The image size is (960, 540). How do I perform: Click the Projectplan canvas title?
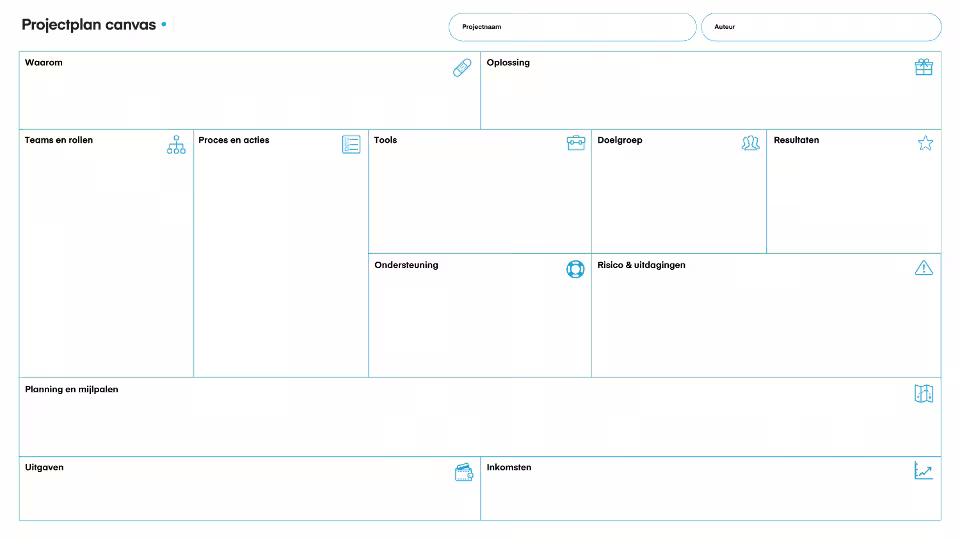pos(89,25)
